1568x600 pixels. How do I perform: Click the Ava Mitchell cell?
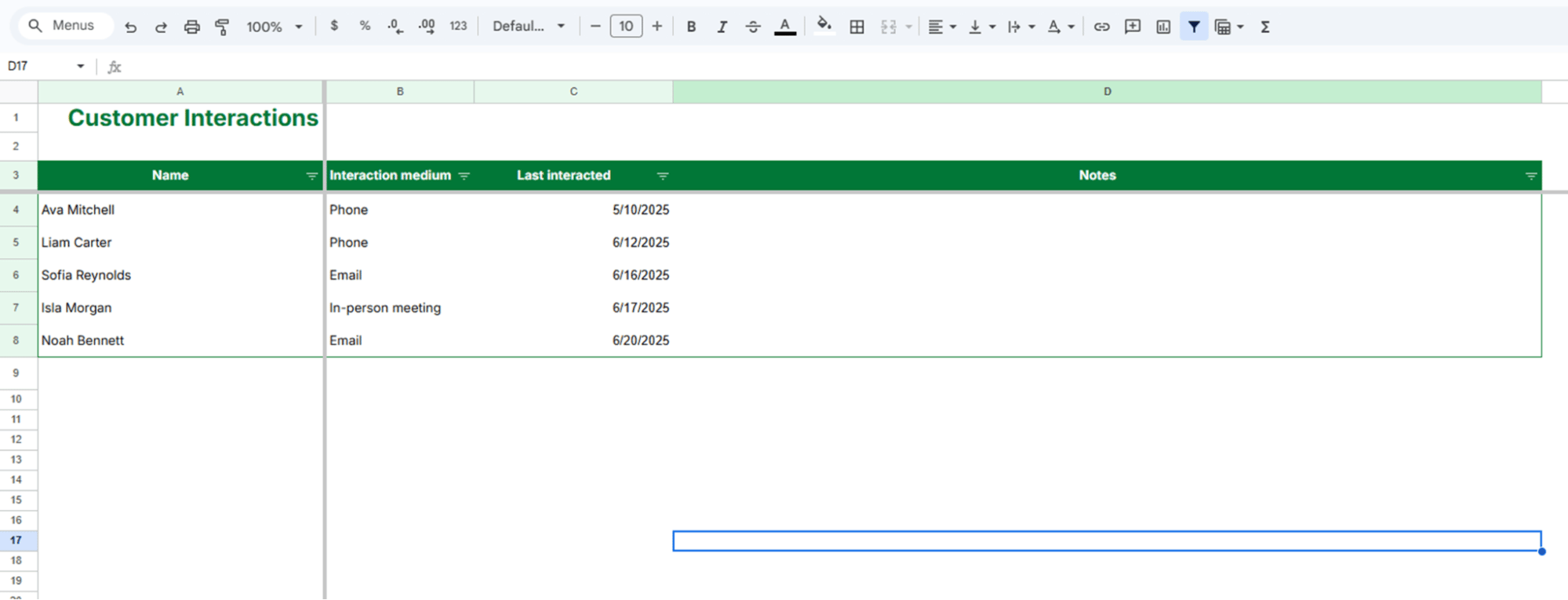click(x=180, y=209)
